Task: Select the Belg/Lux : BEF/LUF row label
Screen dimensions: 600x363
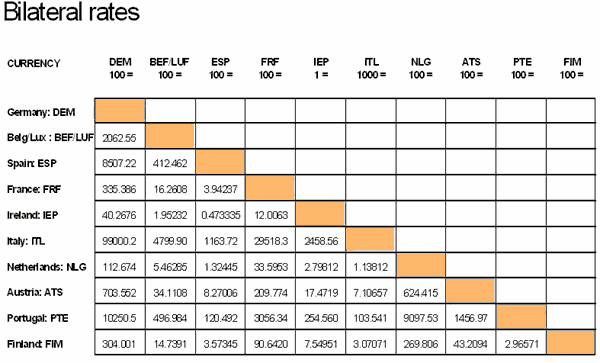Action: pos(50,137)
